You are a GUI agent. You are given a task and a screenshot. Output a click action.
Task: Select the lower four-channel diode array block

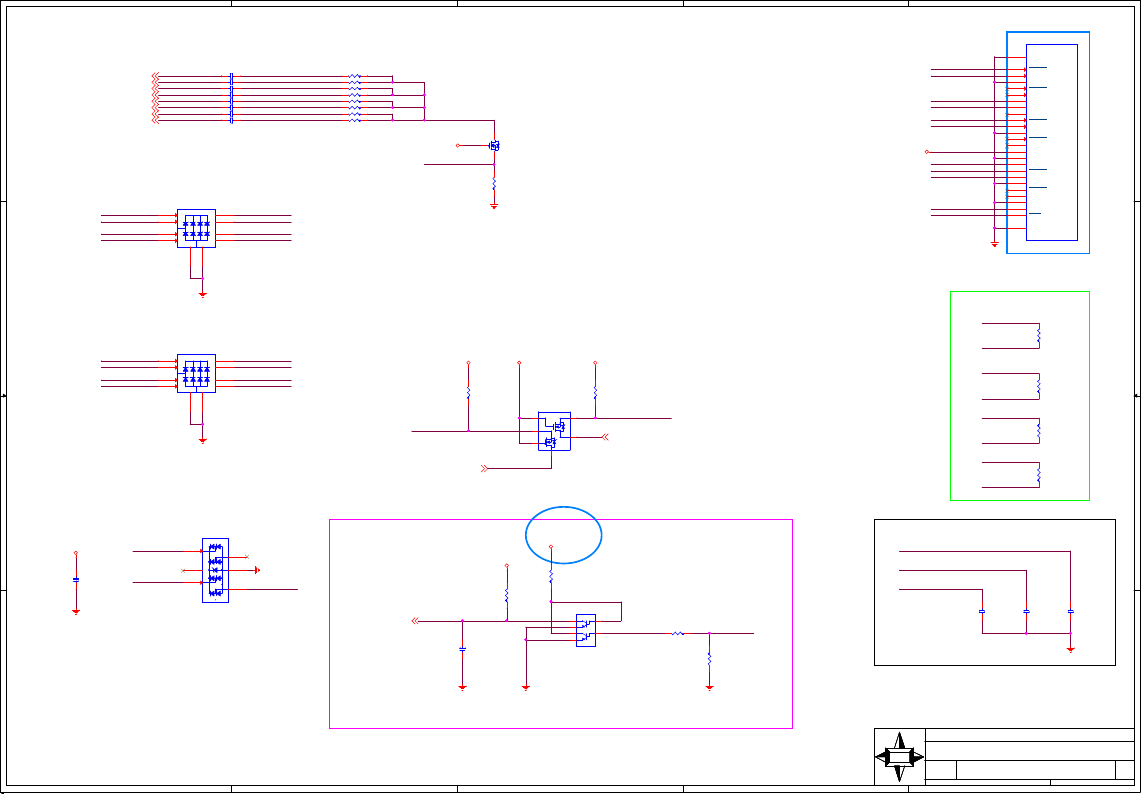tap(196, 374)
